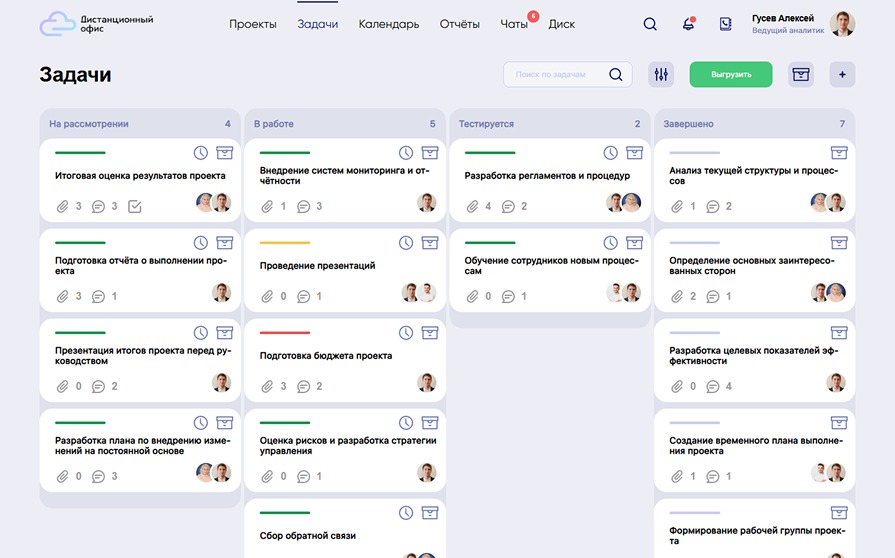The height and width of the screenshot is (558, 895).
Task: Click the Дистанционный офис logo
Action: (96, 24)
